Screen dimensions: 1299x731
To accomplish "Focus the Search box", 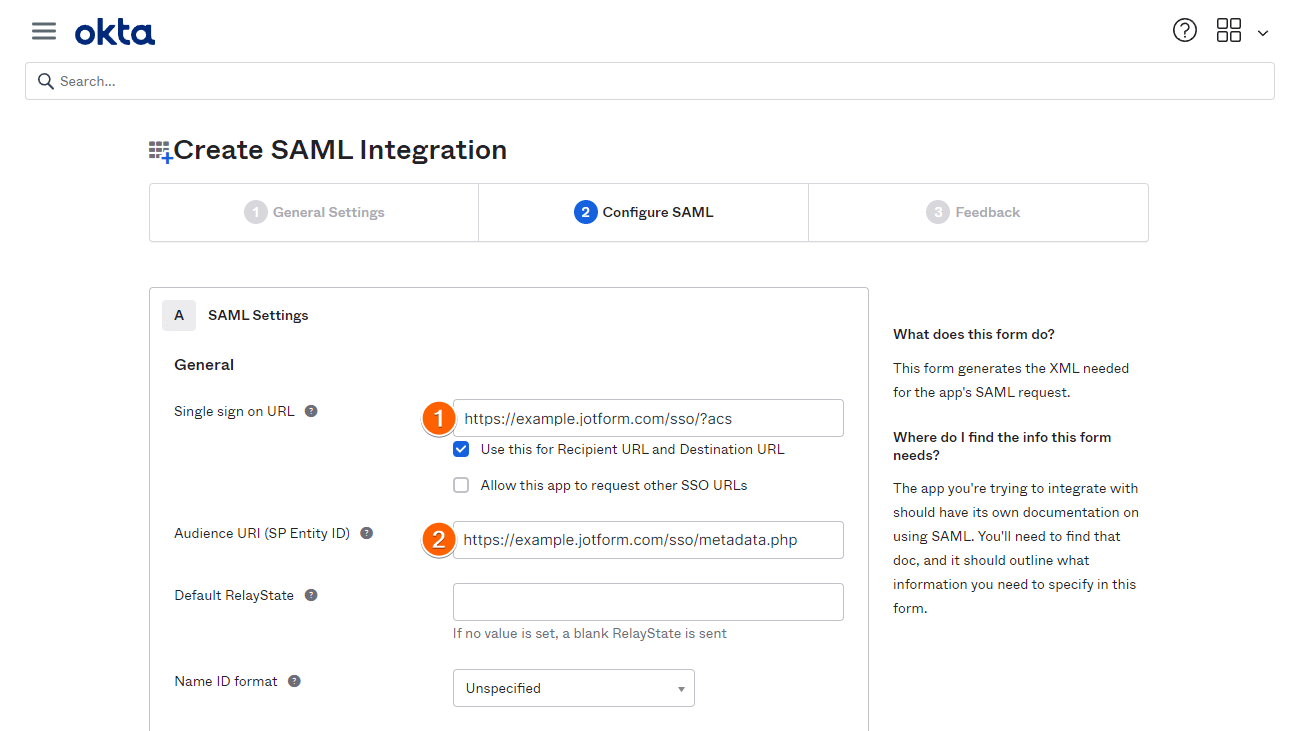I will click(650, 81).
